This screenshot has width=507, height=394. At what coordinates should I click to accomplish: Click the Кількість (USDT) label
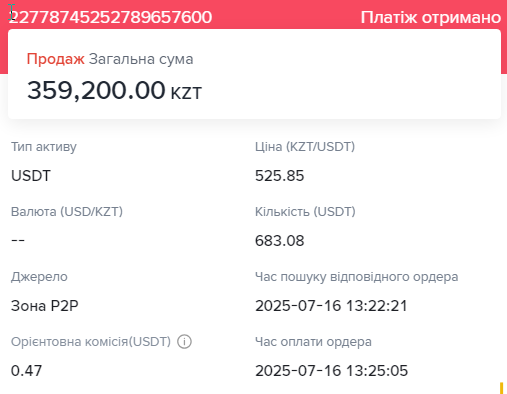[305, 212]
